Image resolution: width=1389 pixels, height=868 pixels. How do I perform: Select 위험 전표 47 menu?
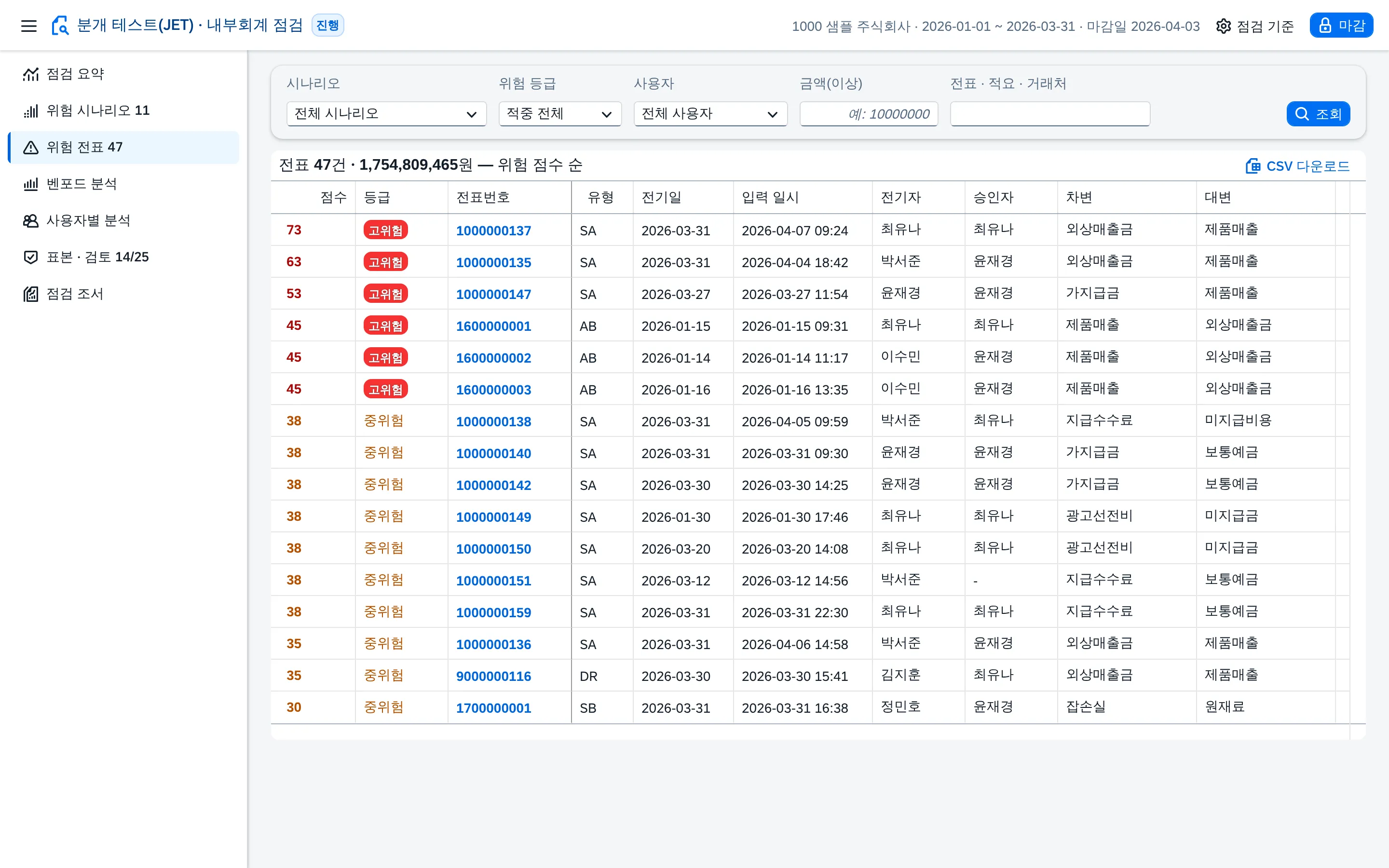(124, 148)
